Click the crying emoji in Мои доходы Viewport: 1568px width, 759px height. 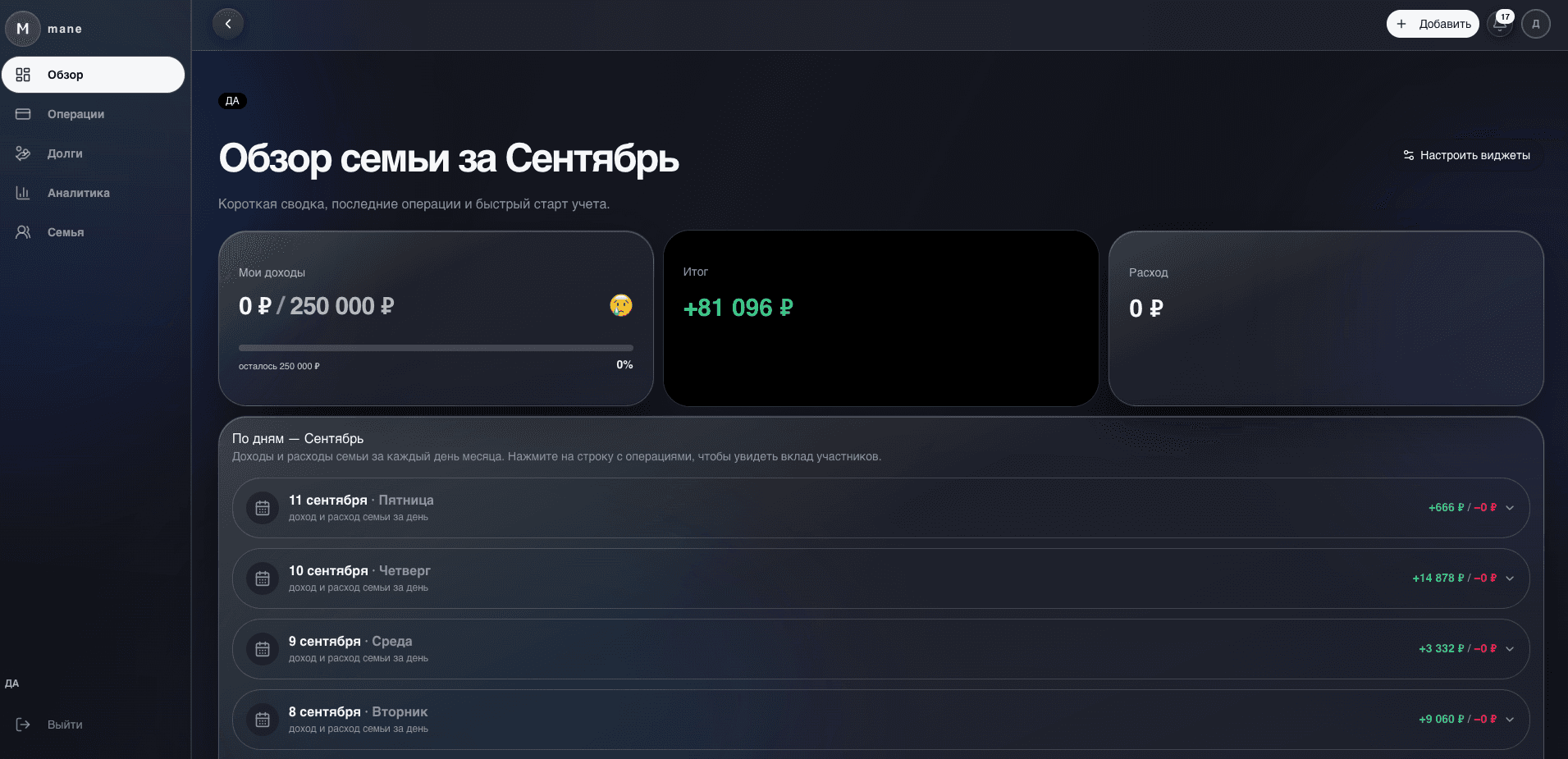[x=621, y=305]
